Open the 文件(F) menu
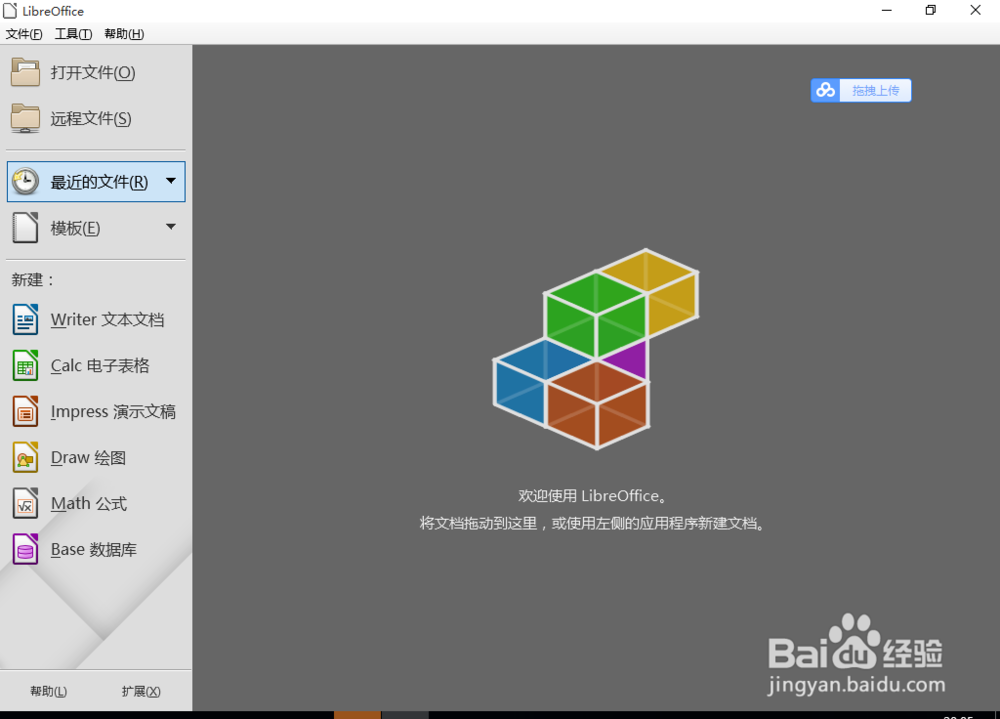Screen dimensions: 1000x719 pyautogui.click(x=24, y=34)
